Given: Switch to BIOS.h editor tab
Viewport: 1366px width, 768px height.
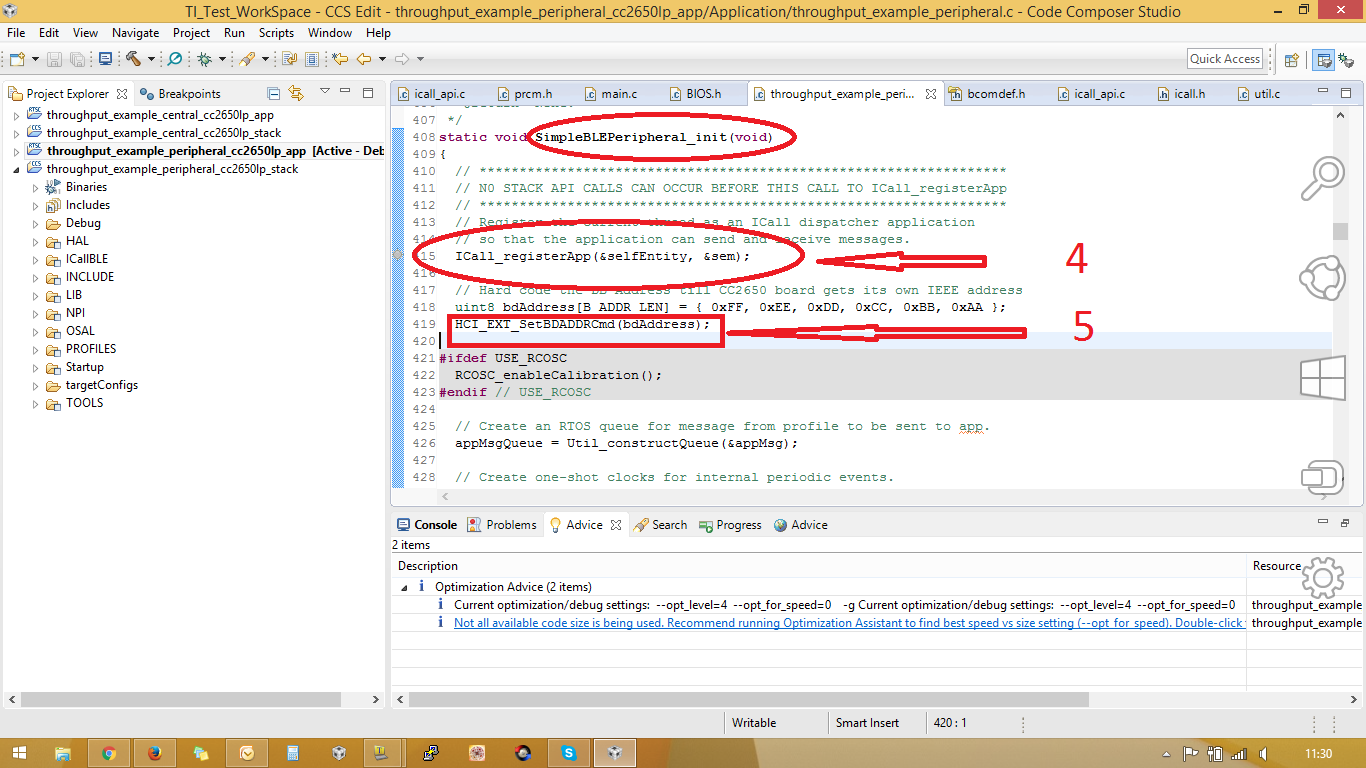Looking at the screenshot, I should (x=694, y=94).
